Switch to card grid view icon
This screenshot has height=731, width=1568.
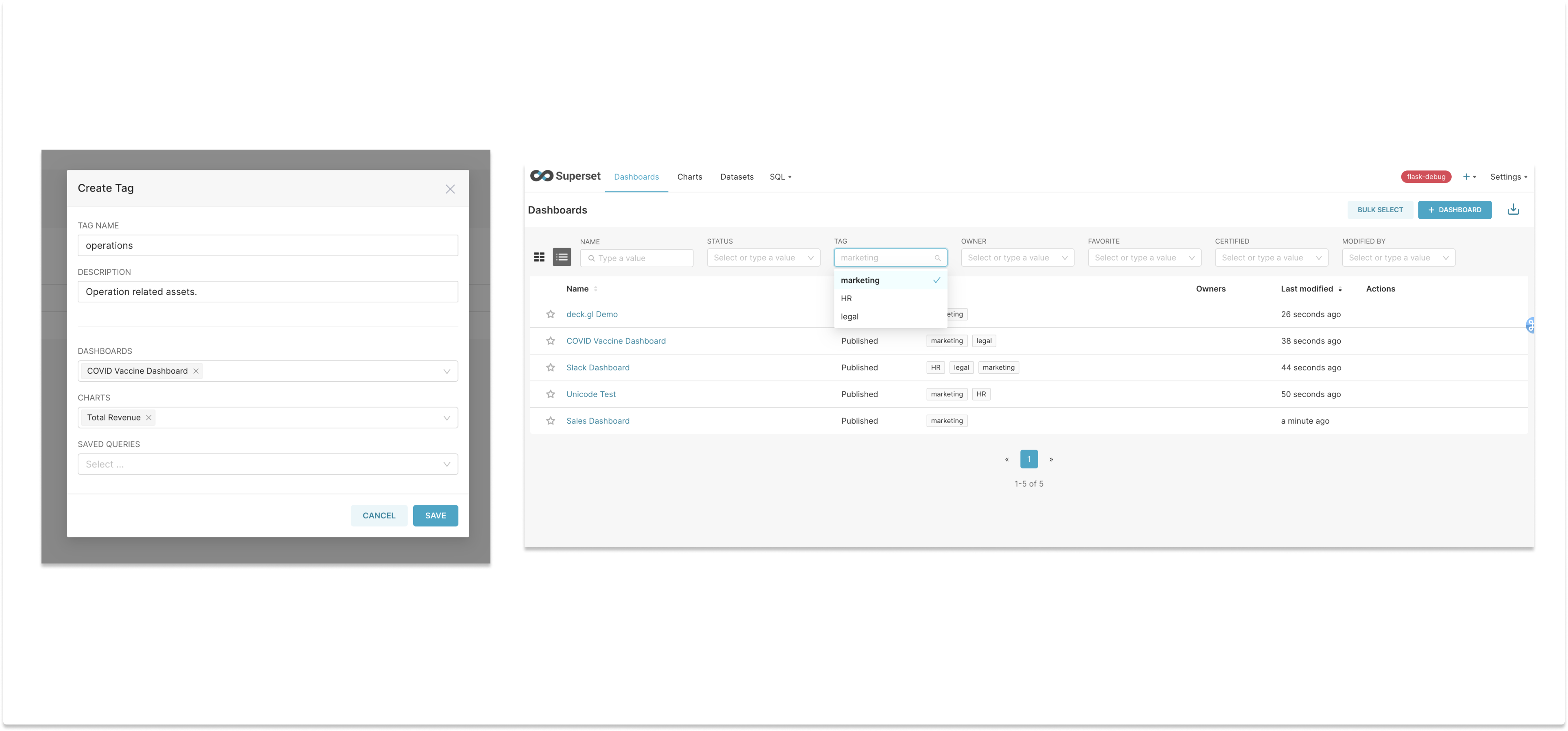point(539,257)
